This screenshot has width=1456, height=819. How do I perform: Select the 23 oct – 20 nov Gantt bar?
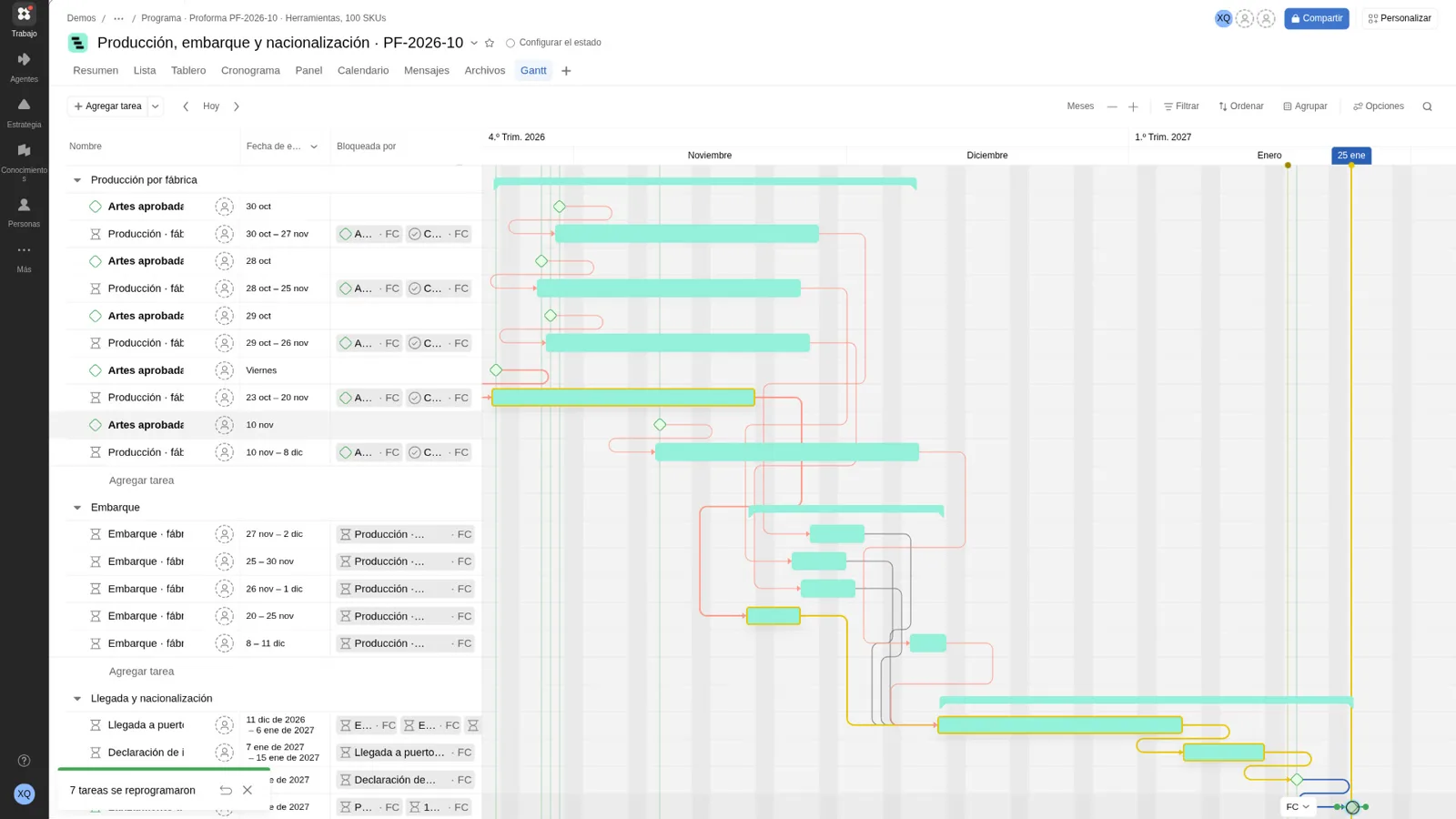click(623, 398)
